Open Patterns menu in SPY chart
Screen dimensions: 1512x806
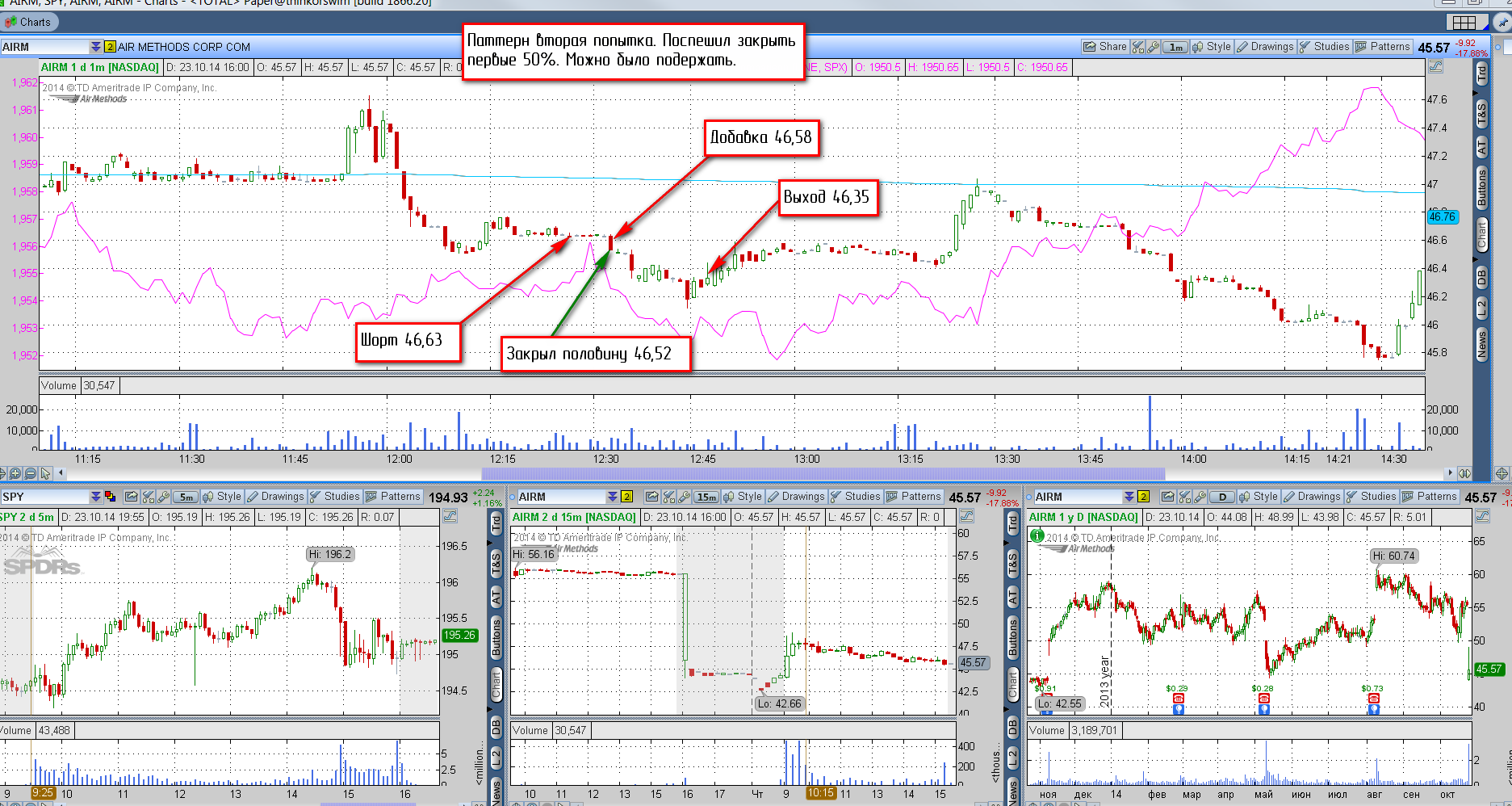[x=393, y=497]
